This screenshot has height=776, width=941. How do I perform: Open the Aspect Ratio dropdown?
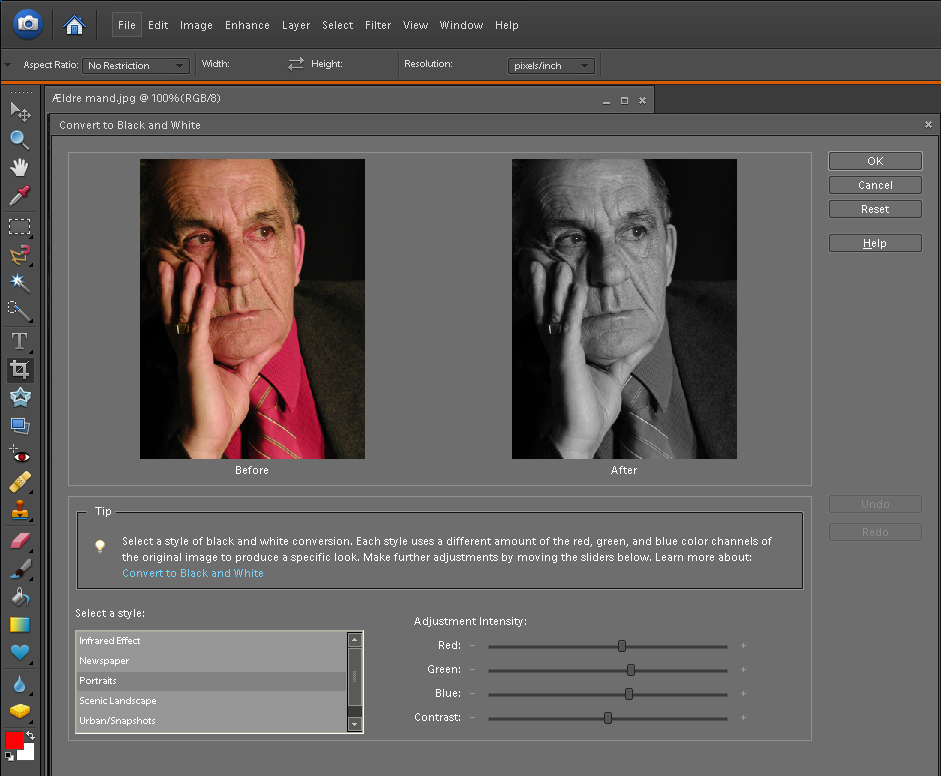(136, 66)
